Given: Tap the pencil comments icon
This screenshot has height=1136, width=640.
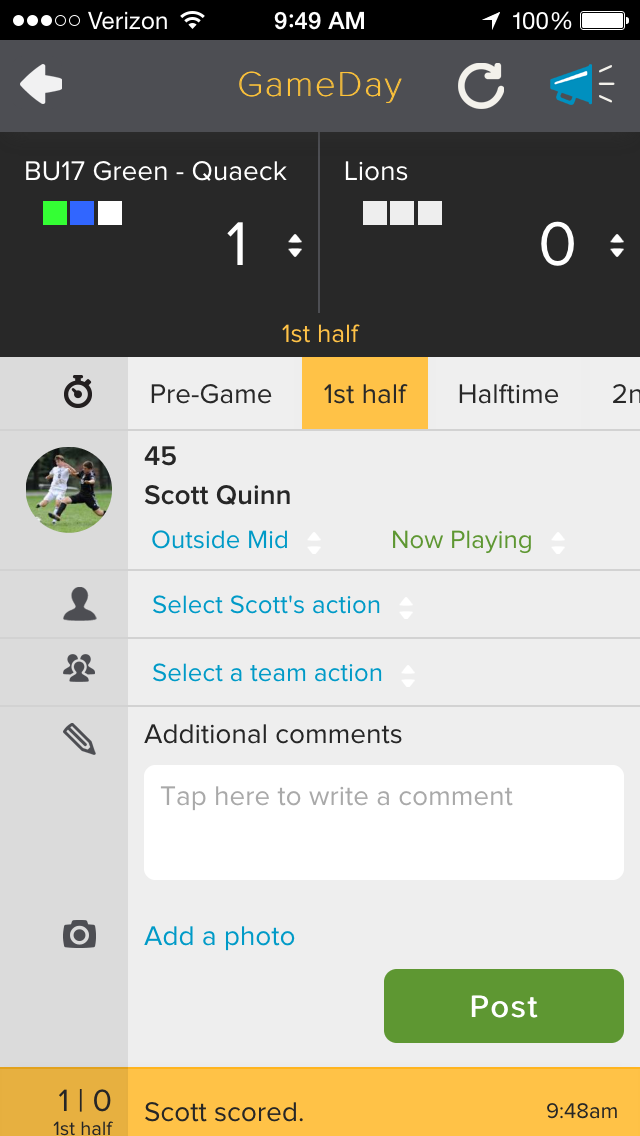Looking at the screenshot, I should pyautogui.click(x=79, y=738).
